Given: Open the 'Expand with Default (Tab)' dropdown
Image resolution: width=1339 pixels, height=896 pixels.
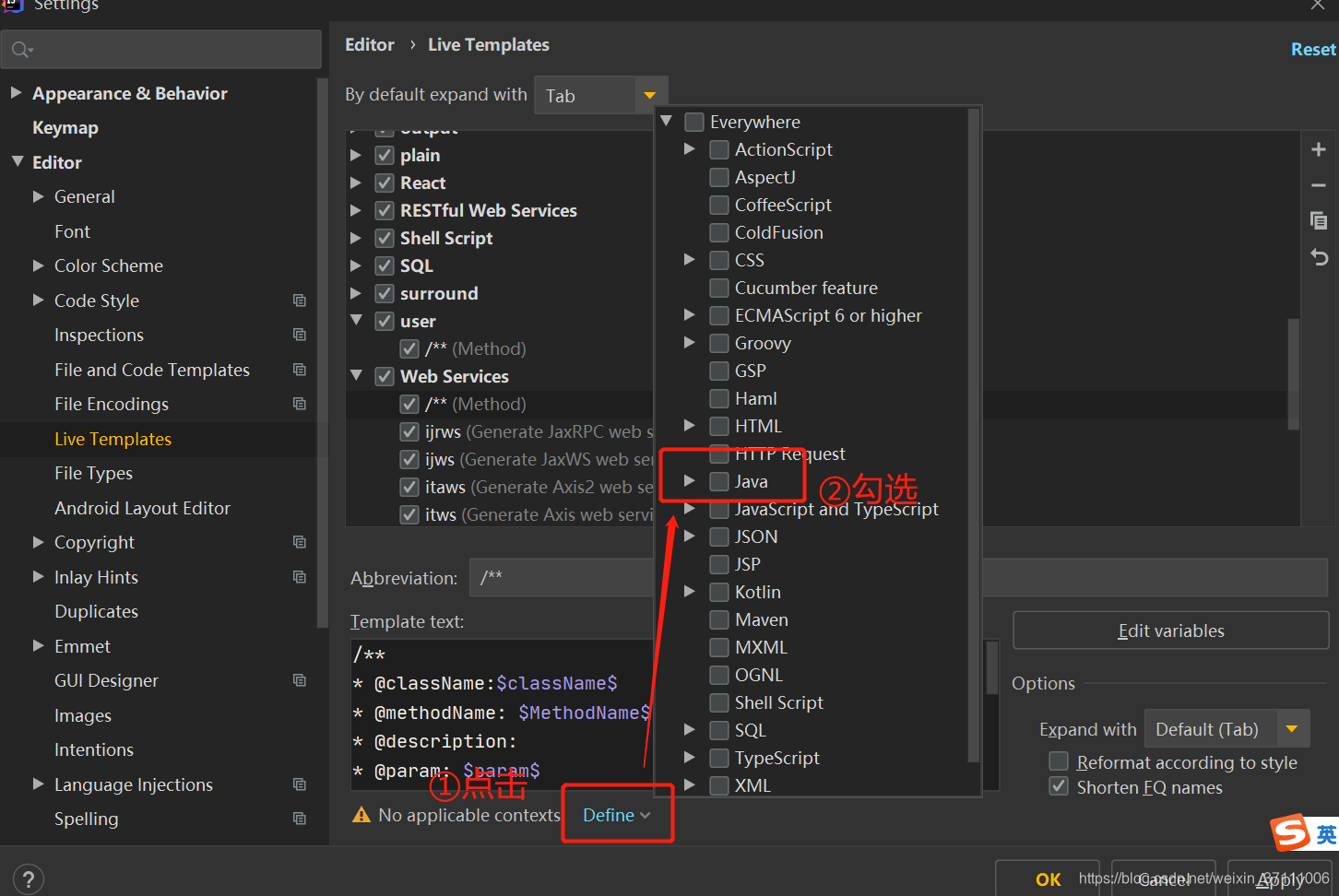Looking at the screenshot, I should click(1226, 728).
